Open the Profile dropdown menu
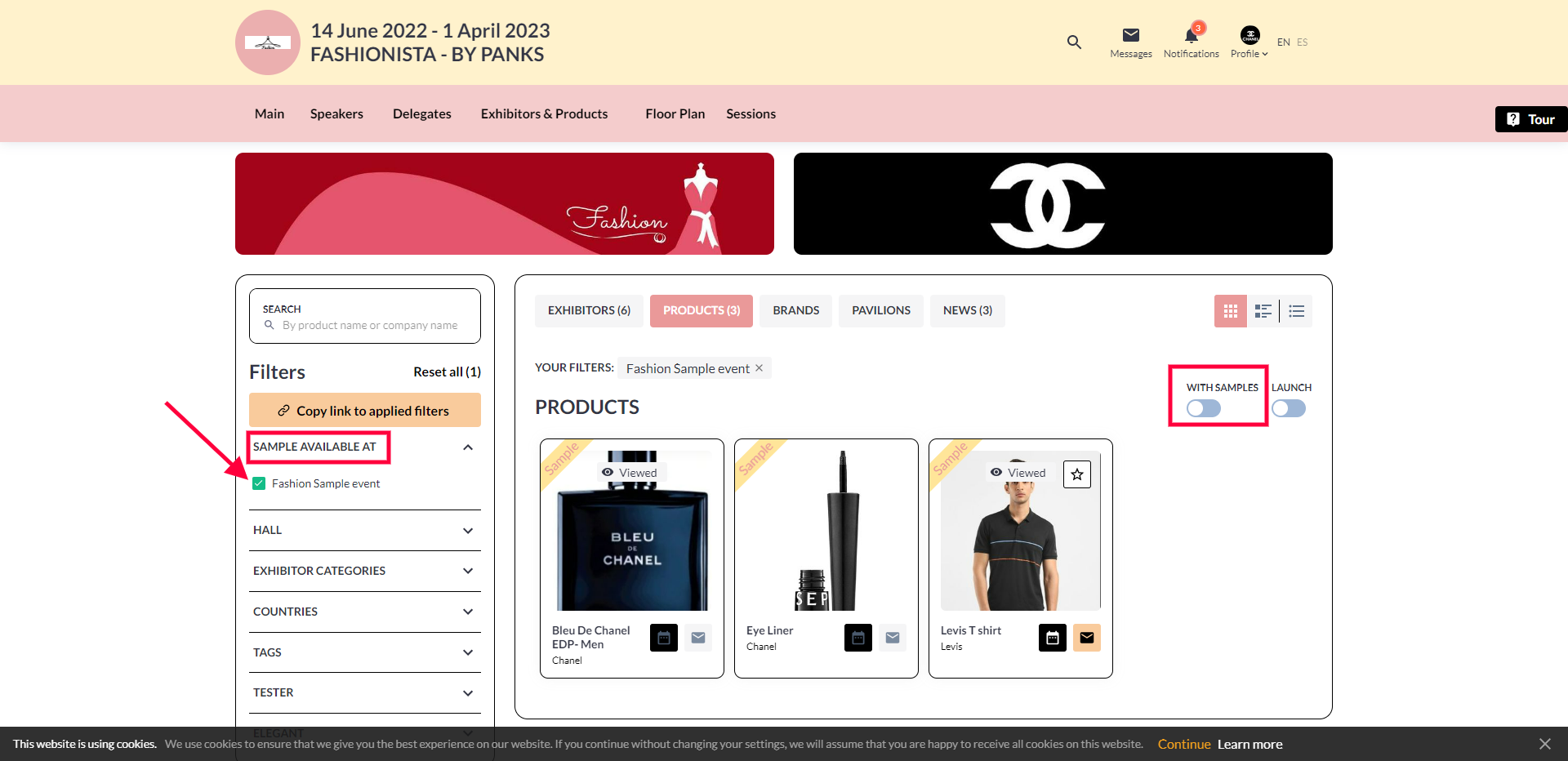Viewport: 1568px width, 761px height. 1249,42
